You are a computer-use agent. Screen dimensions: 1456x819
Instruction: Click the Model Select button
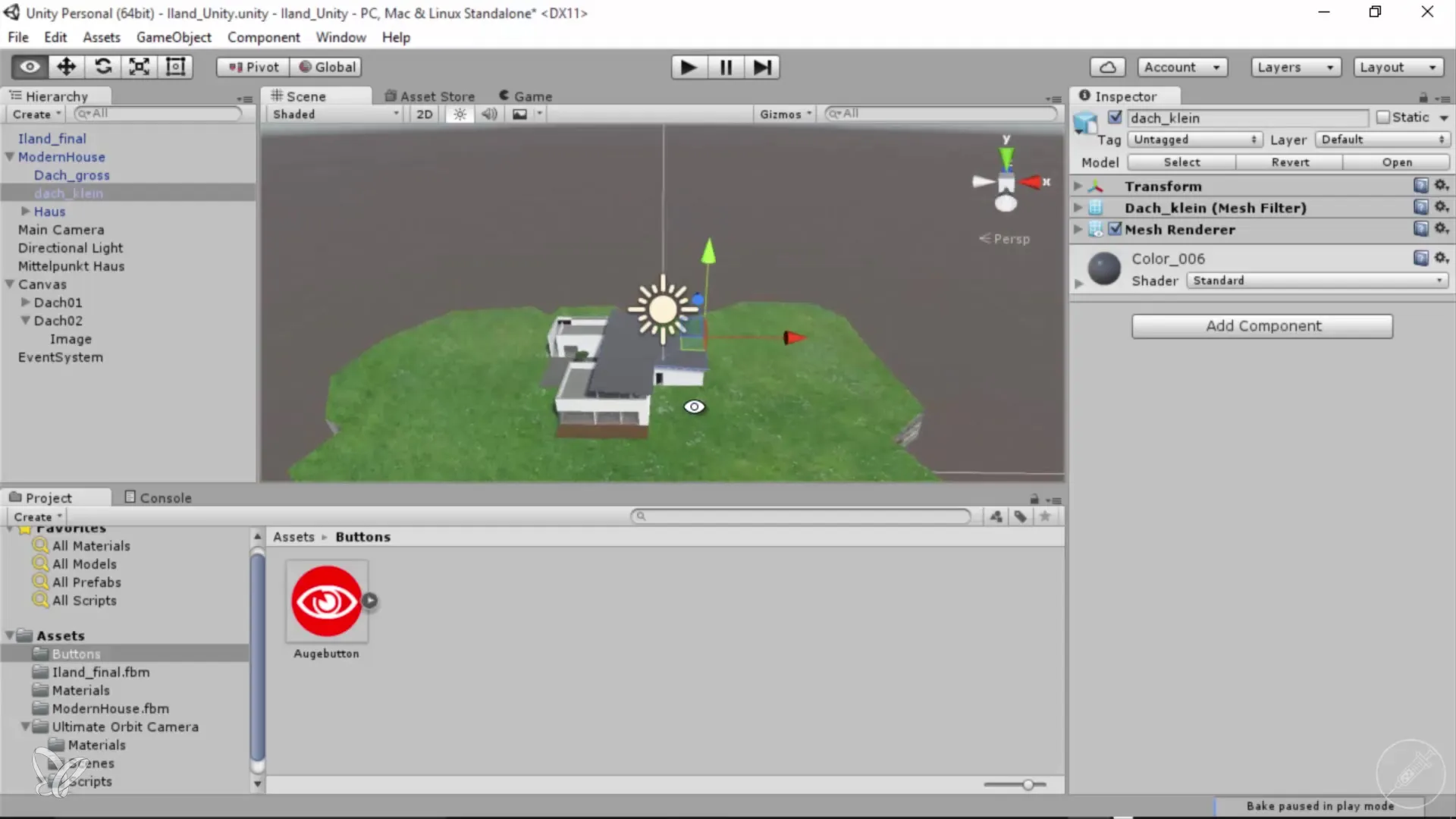click(x=1181, y=162)
